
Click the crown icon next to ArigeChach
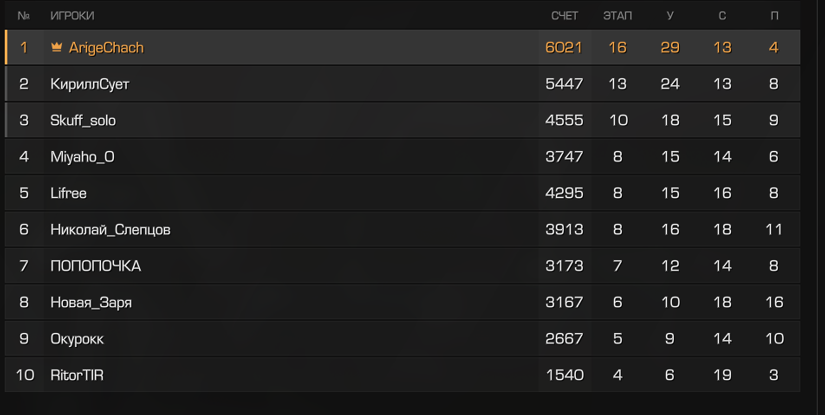[56, 47]
